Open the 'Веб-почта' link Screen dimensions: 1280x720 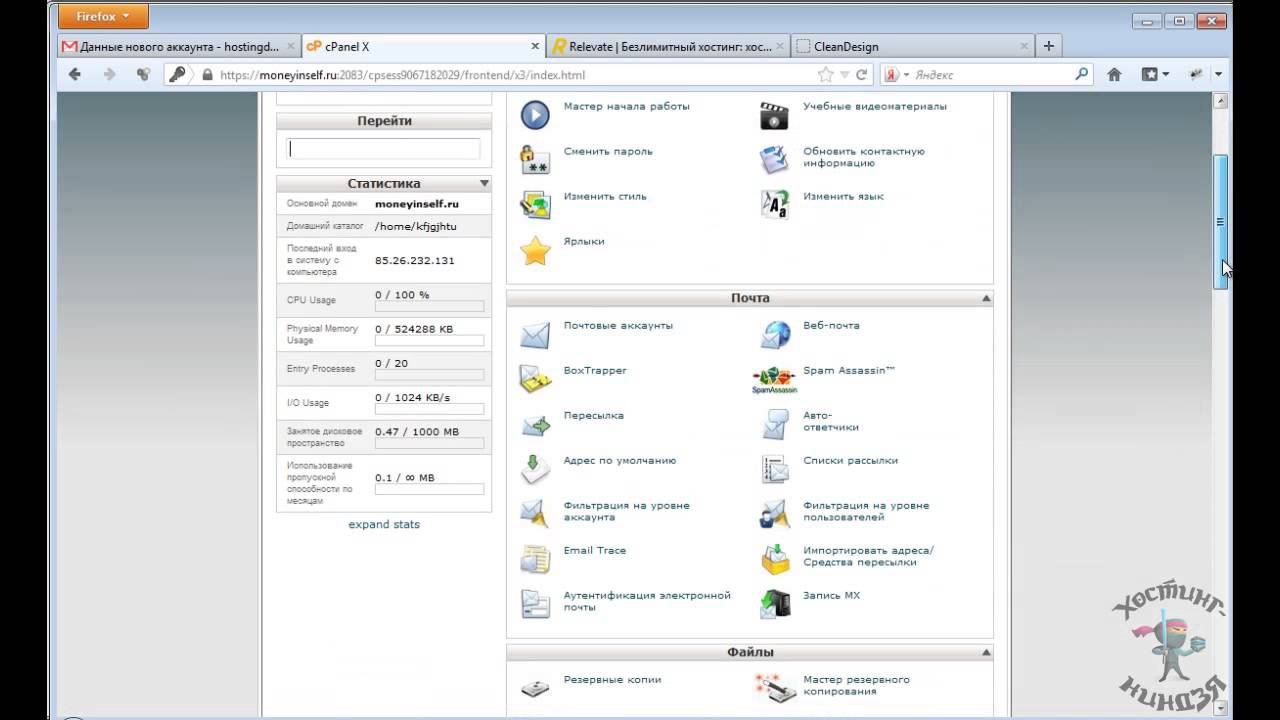[831, 325]
